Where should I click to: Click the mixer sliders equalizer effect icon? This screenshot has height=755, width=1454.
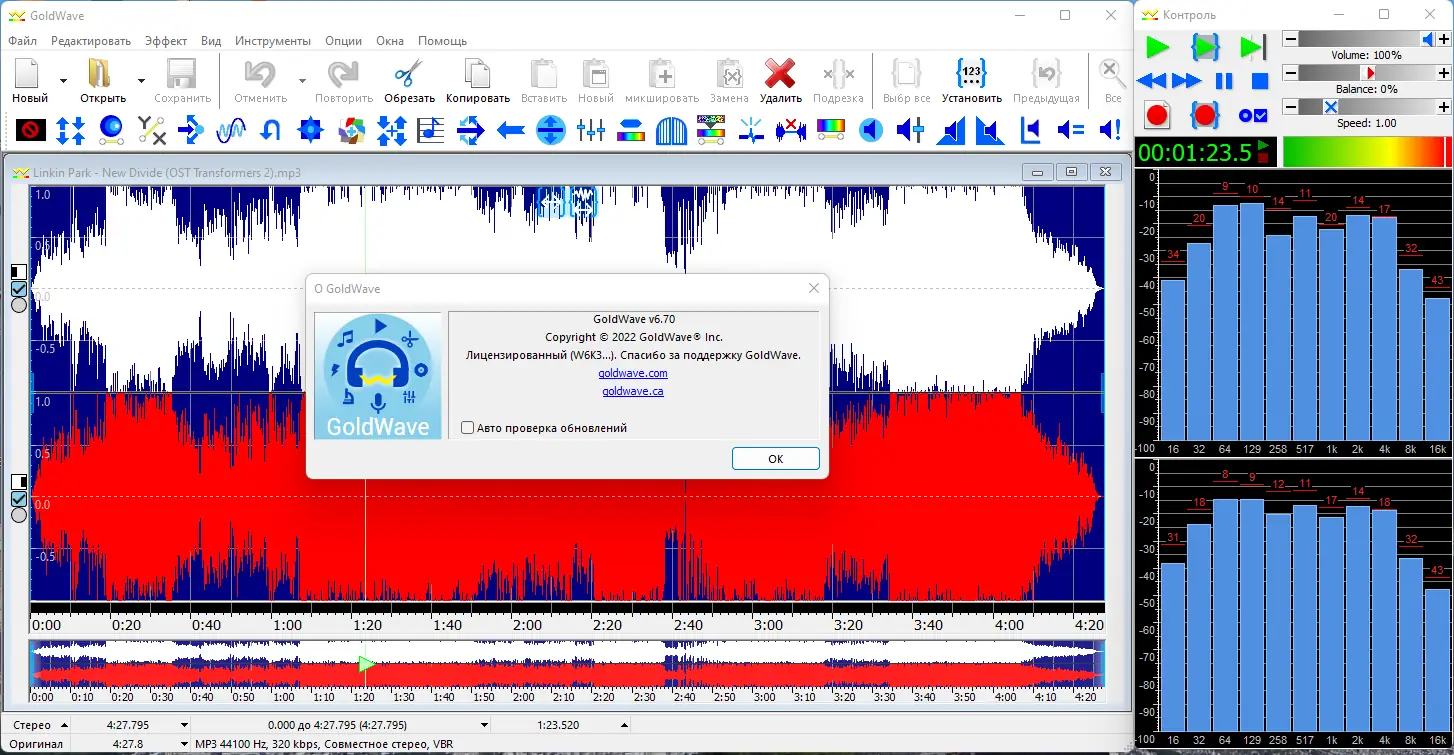[x=591, y=129]
